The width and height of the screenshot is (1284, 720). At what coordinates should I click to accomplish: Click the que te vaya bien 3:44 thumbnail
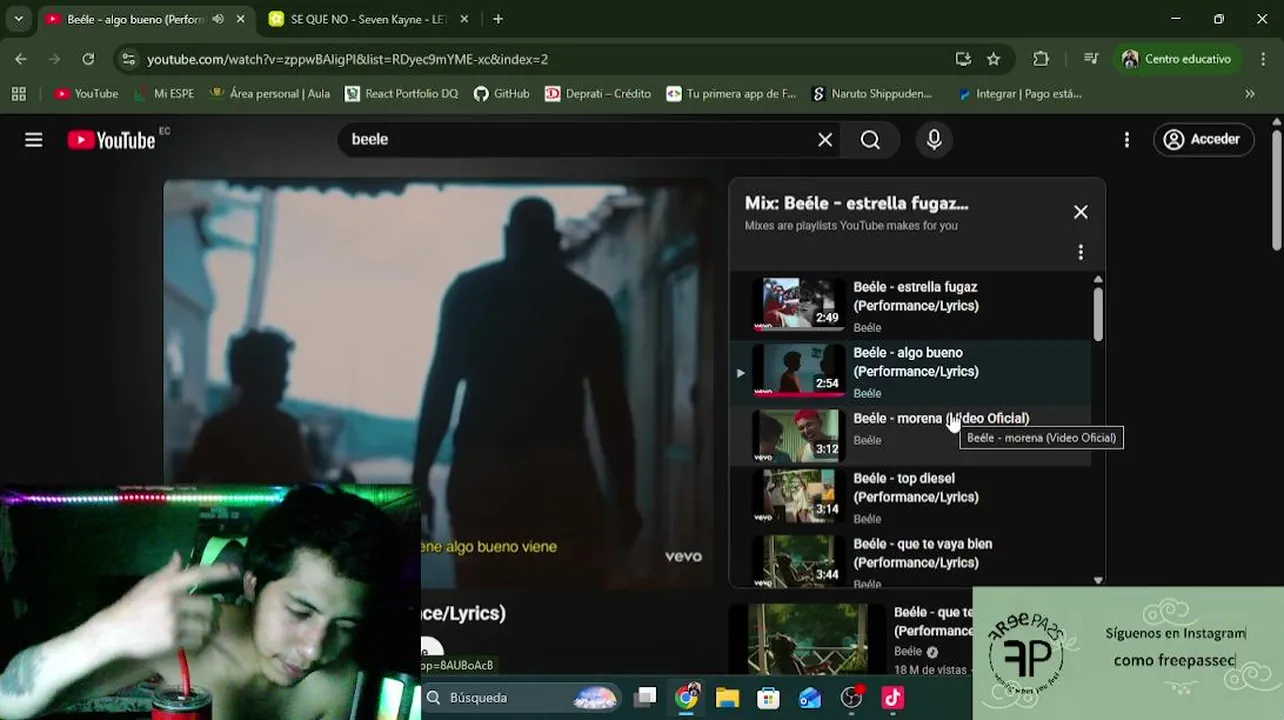point(798,560)
